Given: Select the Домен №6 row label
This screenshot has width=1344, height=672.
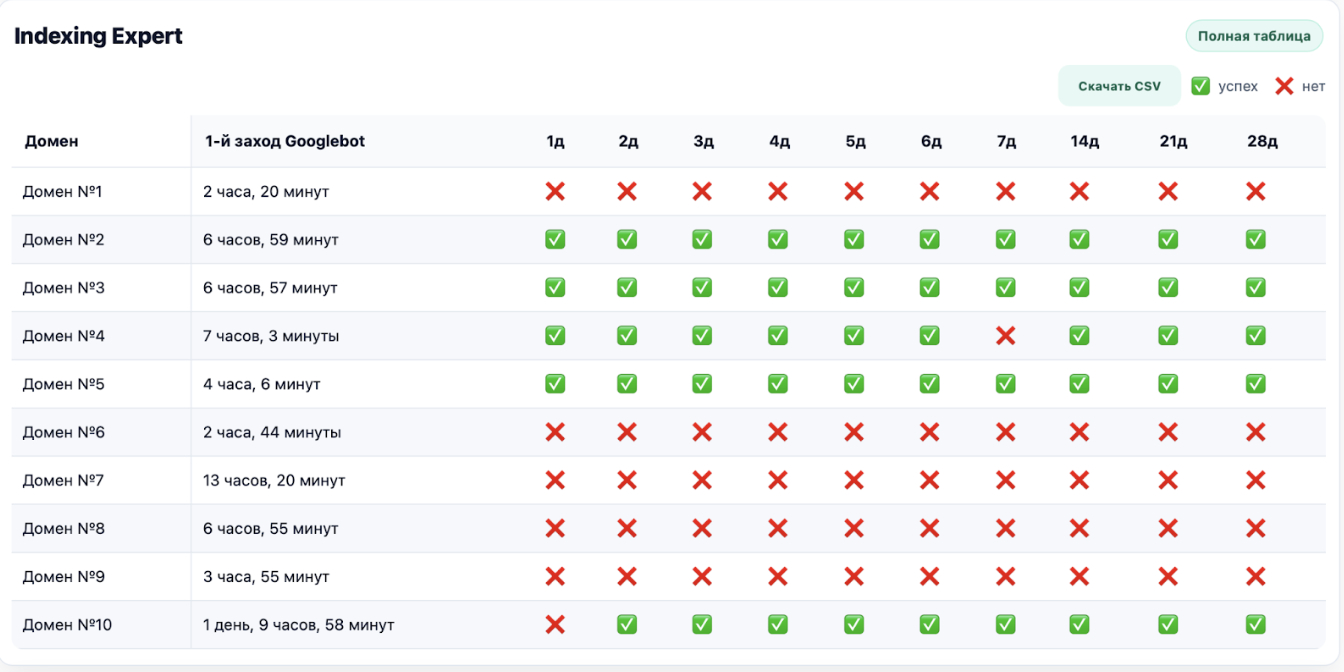Looking at the screenshot, I should 64,432.
